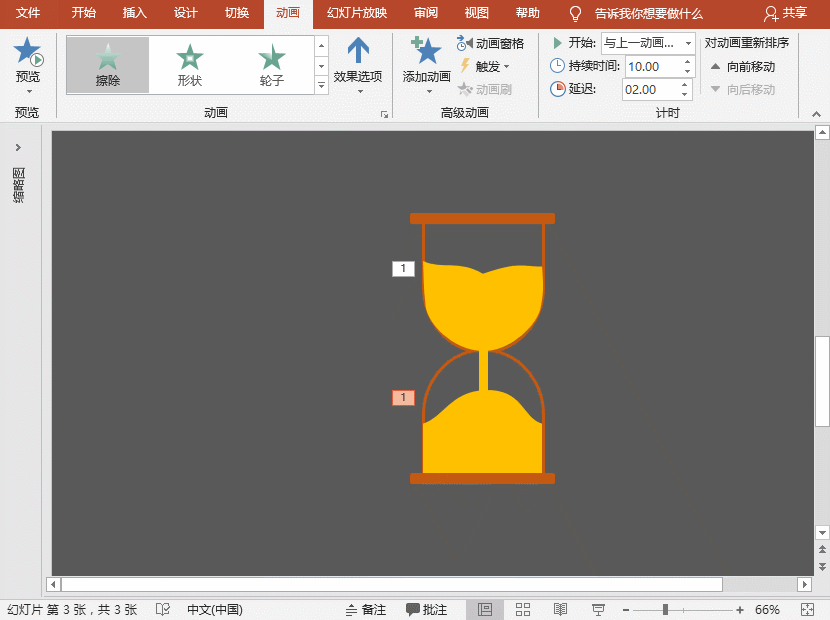Click Add Animation (添加动画) star icon
This screenshot has height=620, width=830.
click(x=426, y=51)
